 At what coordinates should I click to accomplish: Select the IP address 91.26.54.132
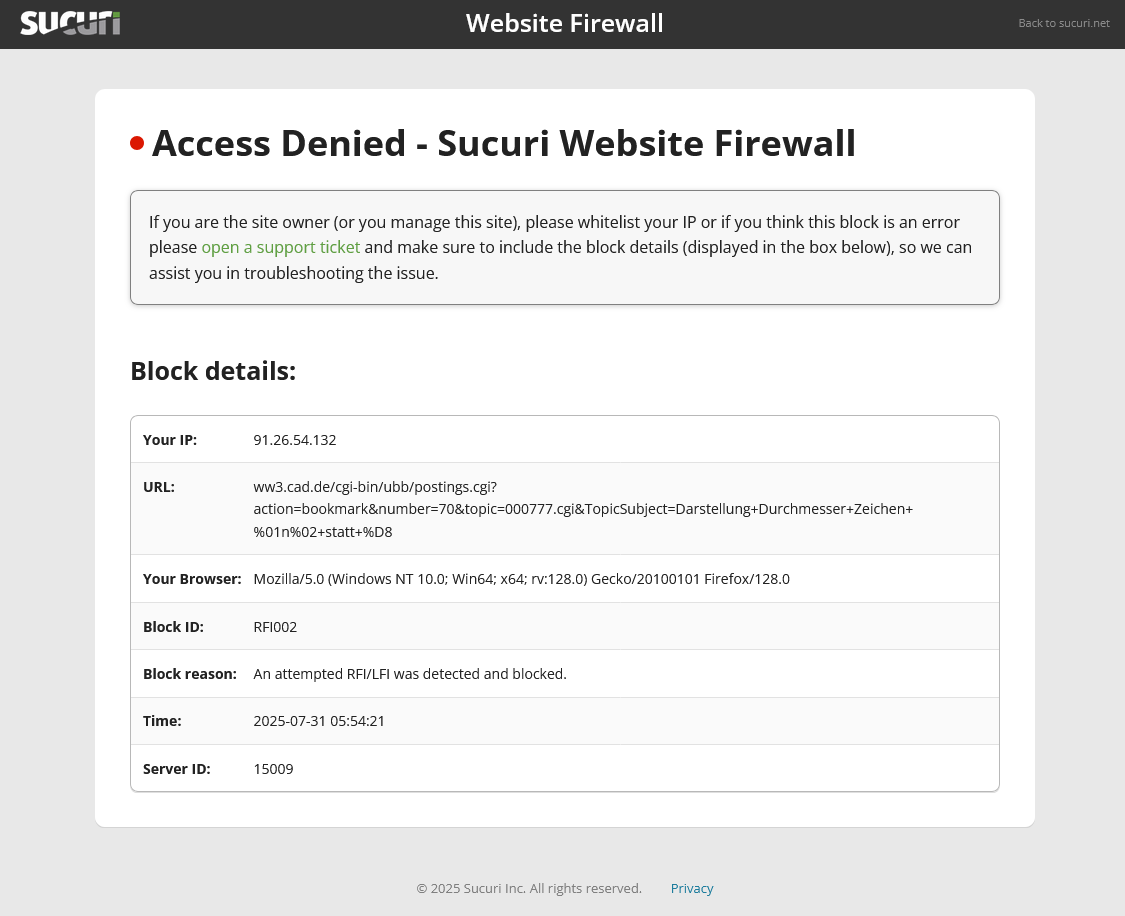[295, 440]
